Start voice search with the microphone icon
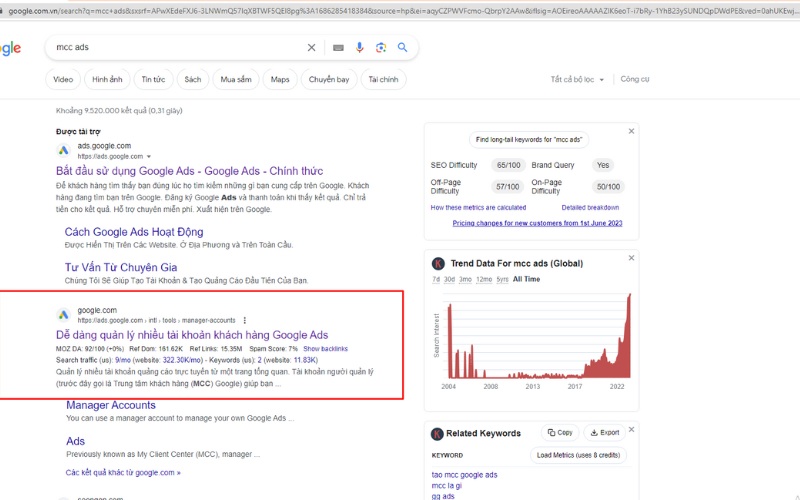 [x=361, y=47]
